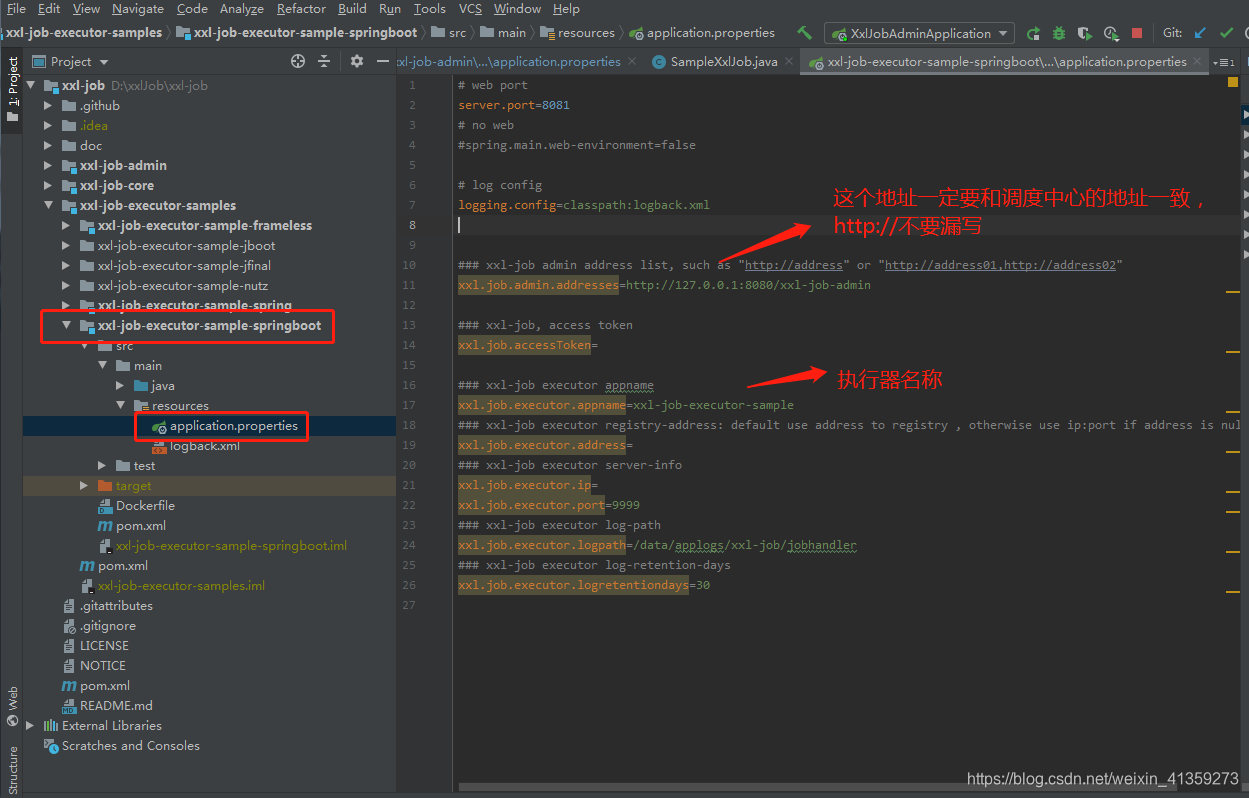Image resolution: width=1249 pixels, height=798 pixels.
Task: Click the locate-file crosshair in Project panel
Action: (297, 61)
